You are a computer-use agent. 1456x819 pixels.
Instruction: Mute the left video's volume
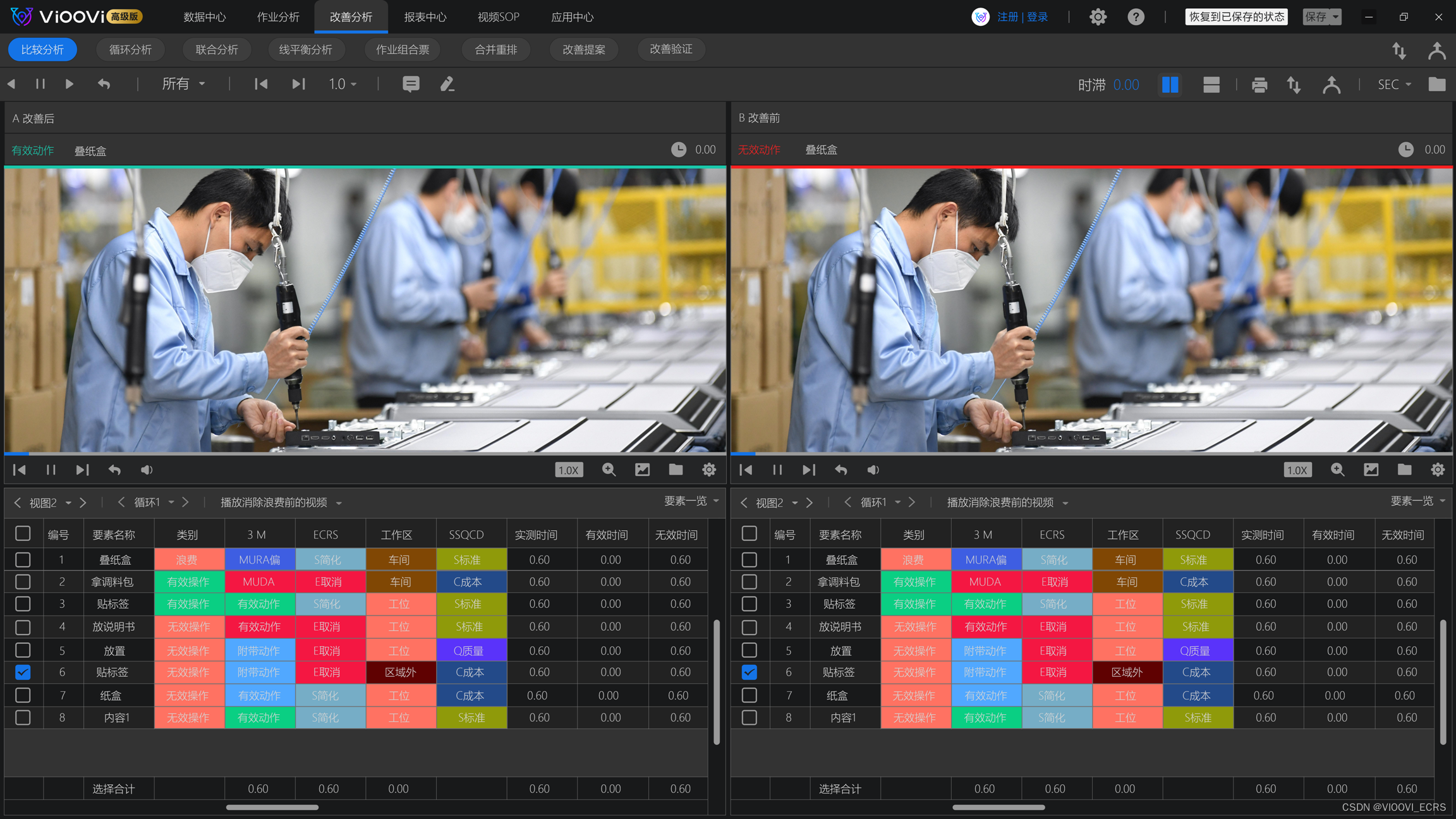pyautogui.click(x=147, y=470)
